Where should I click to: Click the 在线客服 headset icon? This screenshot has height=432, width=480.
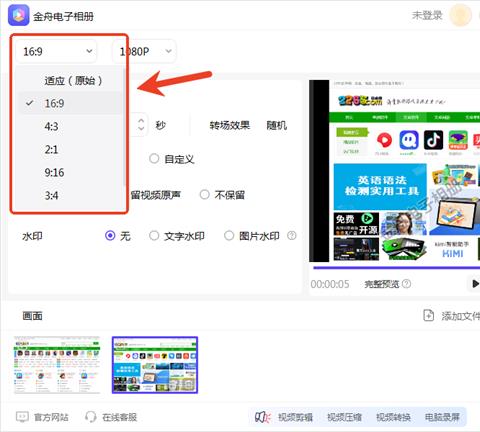[x=90, y=417]
